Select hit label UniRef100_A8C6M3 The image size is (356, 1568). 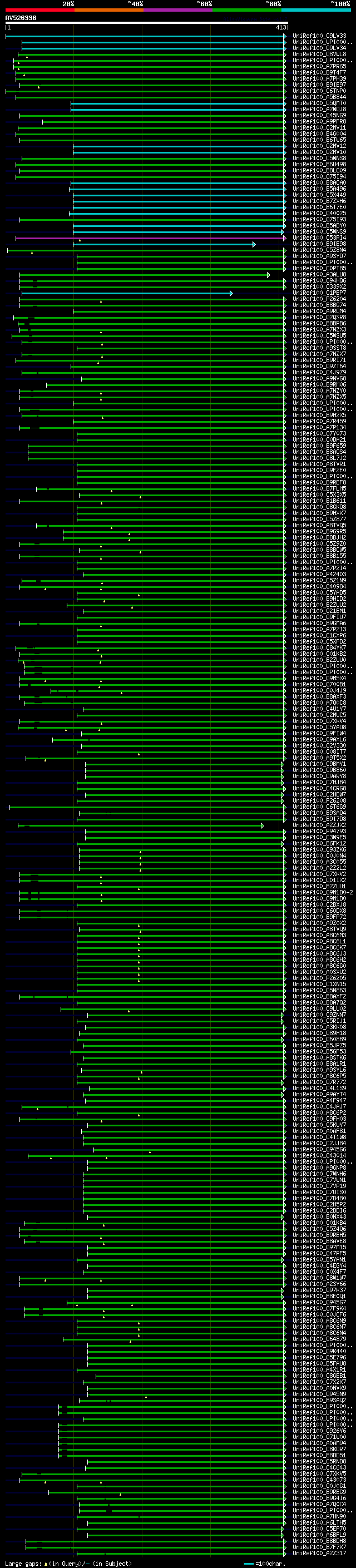(x=319, y=936)
